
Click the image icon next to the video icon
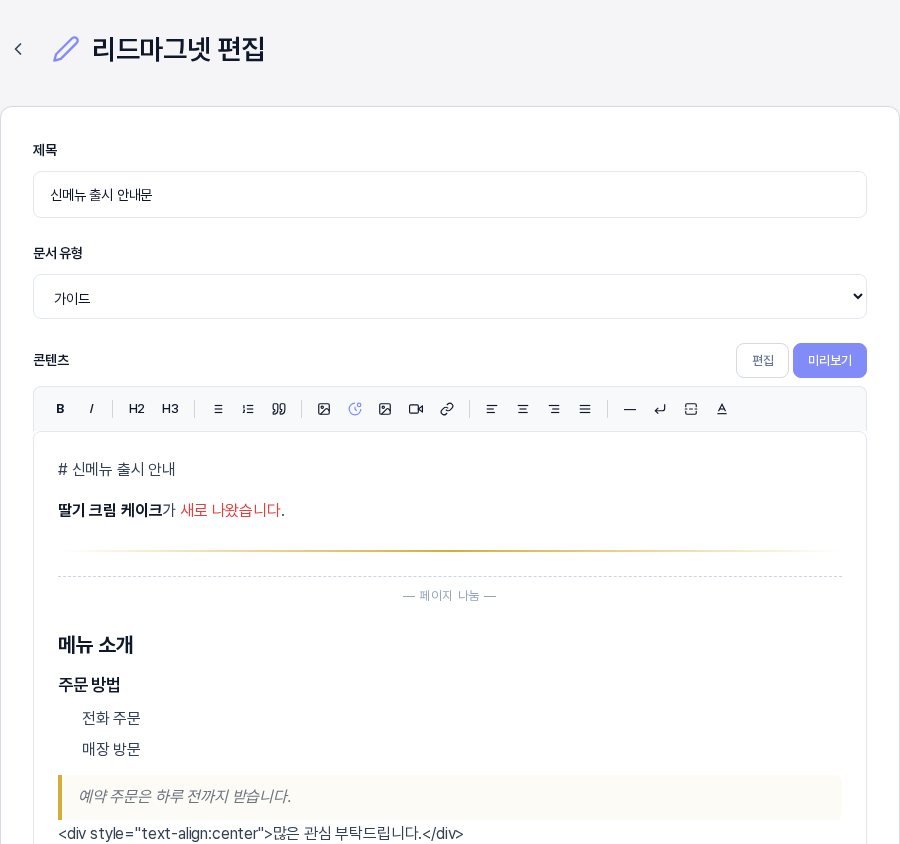tap(385, 409)
